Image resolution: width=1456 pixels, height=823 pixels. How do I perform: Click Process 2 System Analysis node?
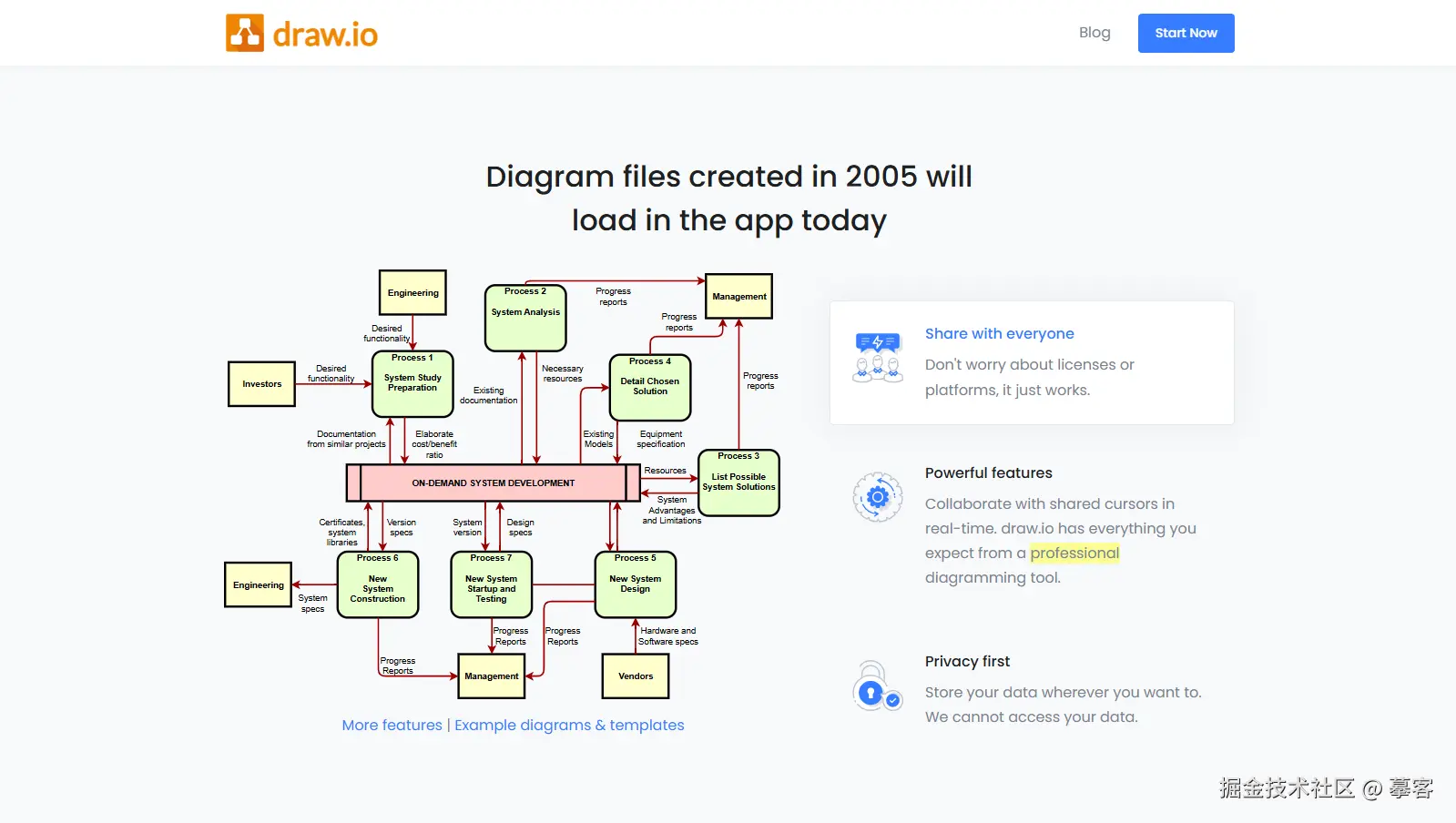point(525,318)
